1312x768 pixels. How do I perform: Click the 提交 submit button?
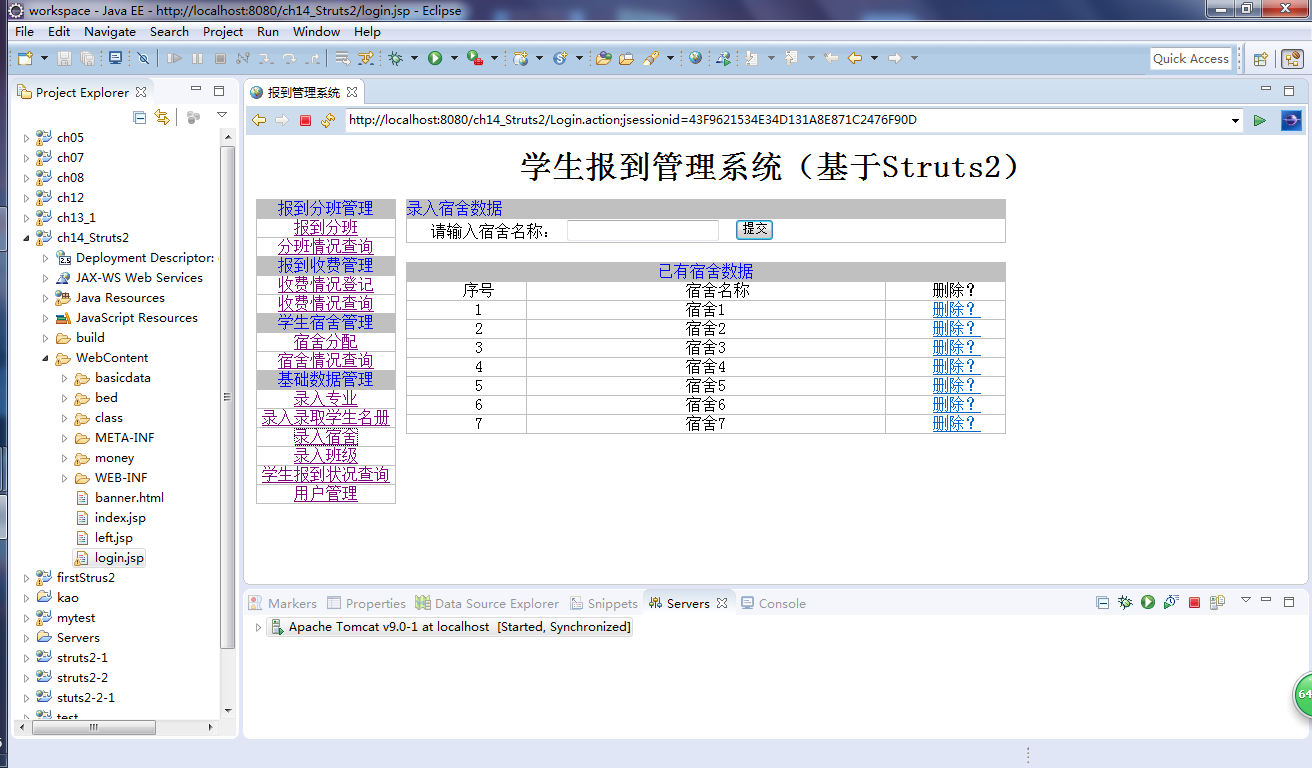pyautogui.click(x=754, y=229)
